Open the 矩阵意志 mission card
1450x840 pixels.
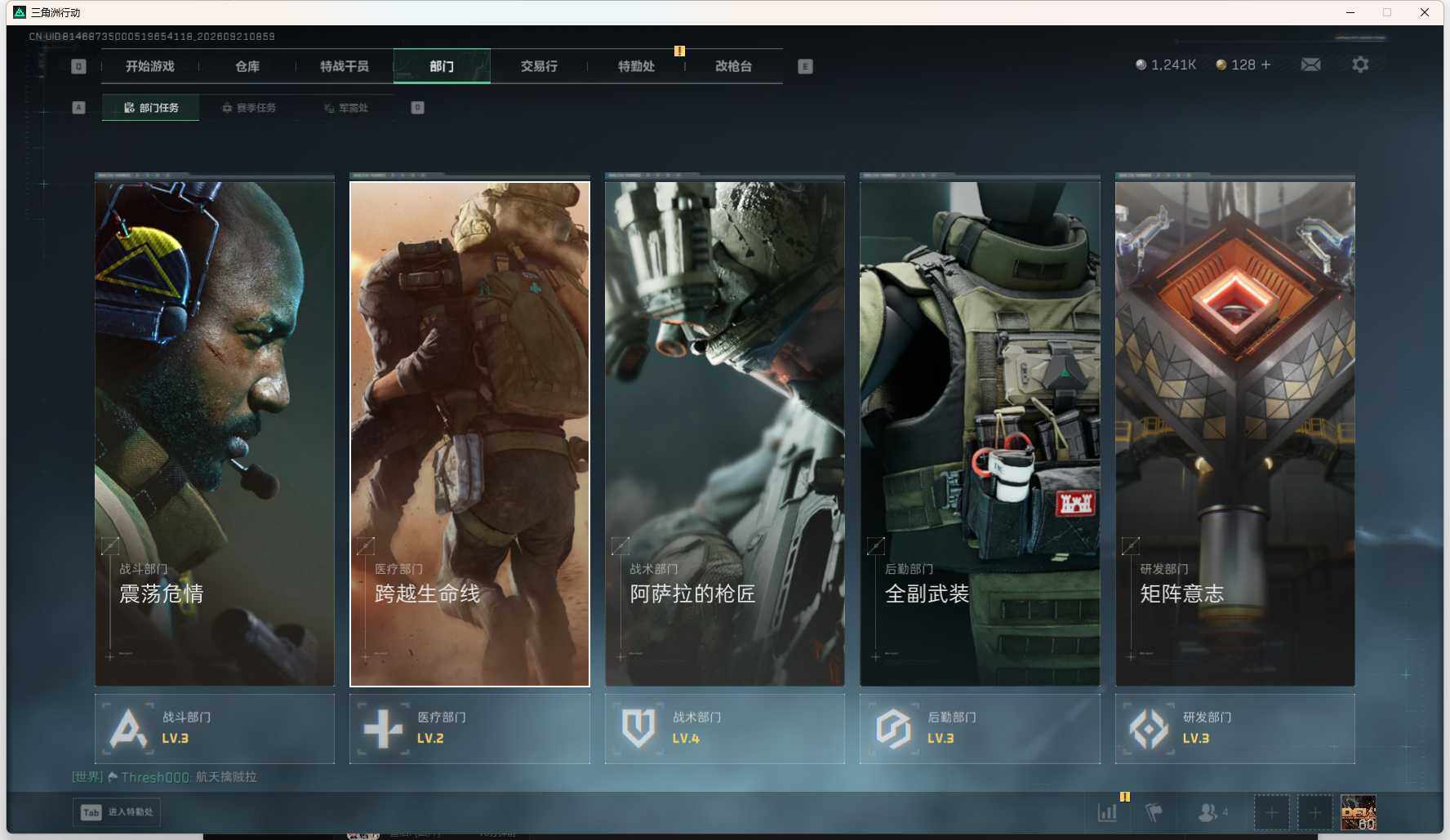coord(1235,433)
